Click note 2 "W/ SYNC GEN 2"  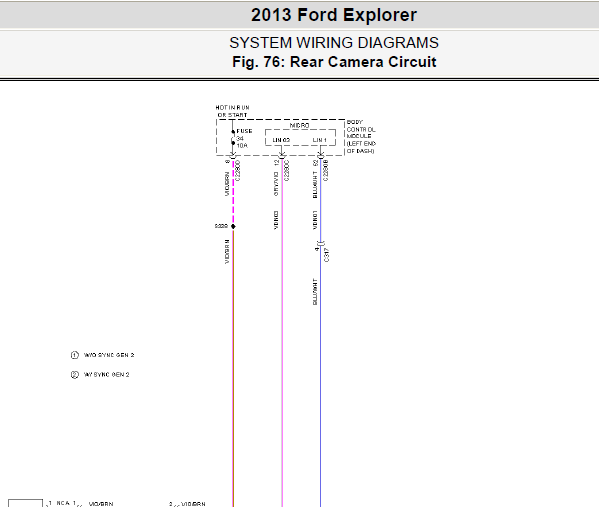click(x=107, y=374)
